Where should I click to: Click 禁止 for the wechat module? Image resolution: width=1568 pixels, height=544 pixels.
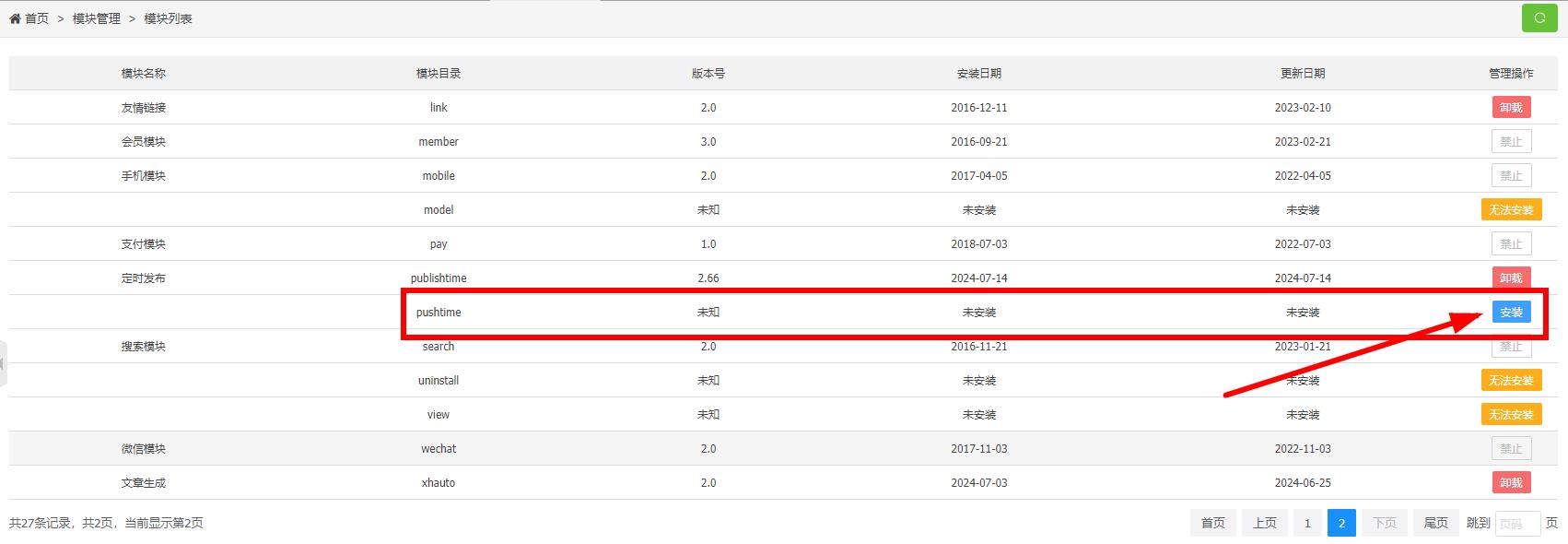click(x=1511, y=449)
